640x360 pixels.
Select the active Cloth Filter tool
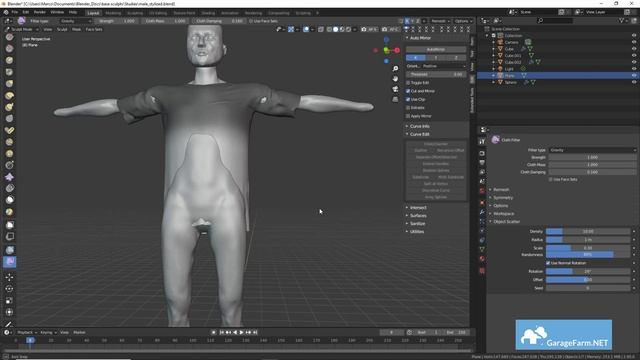[x=9, y=261]
